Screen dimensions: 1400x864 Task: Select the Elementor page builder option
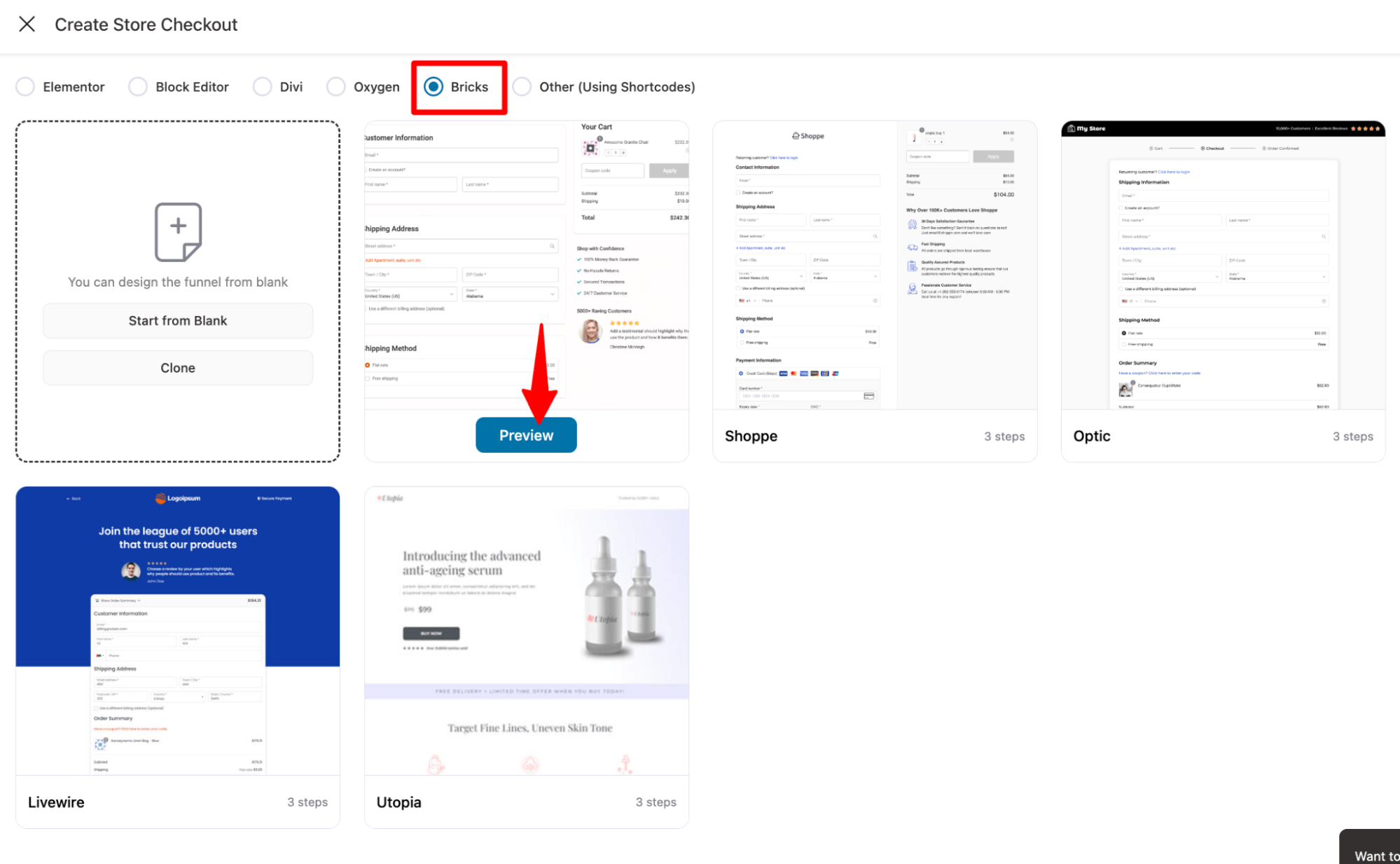26,86
